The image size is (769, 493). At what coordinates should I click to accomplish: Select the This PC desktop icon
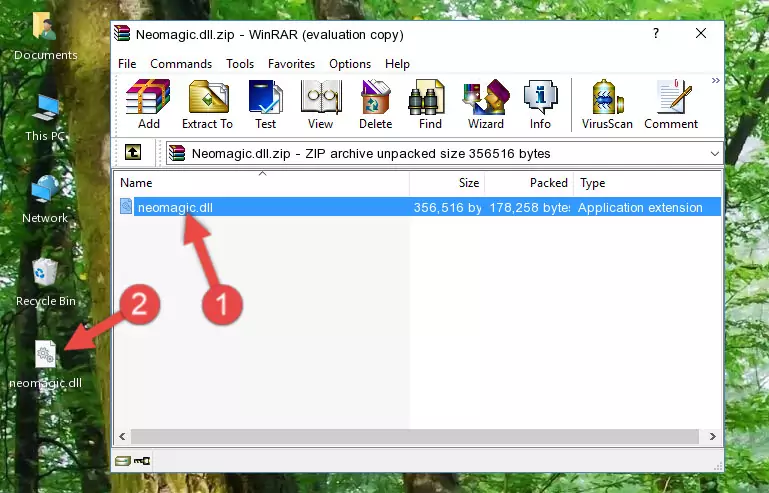click(x=45, y=118)
